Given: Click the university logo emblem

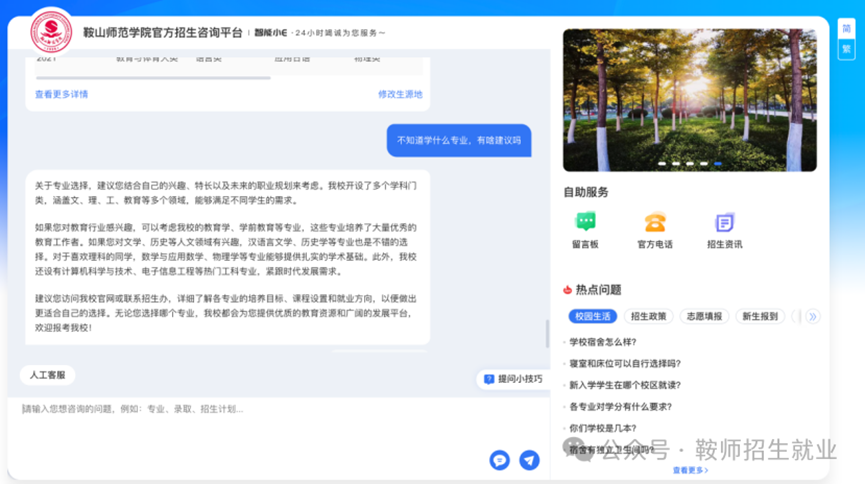Looking at the screenshot, I should click(51, 31).
